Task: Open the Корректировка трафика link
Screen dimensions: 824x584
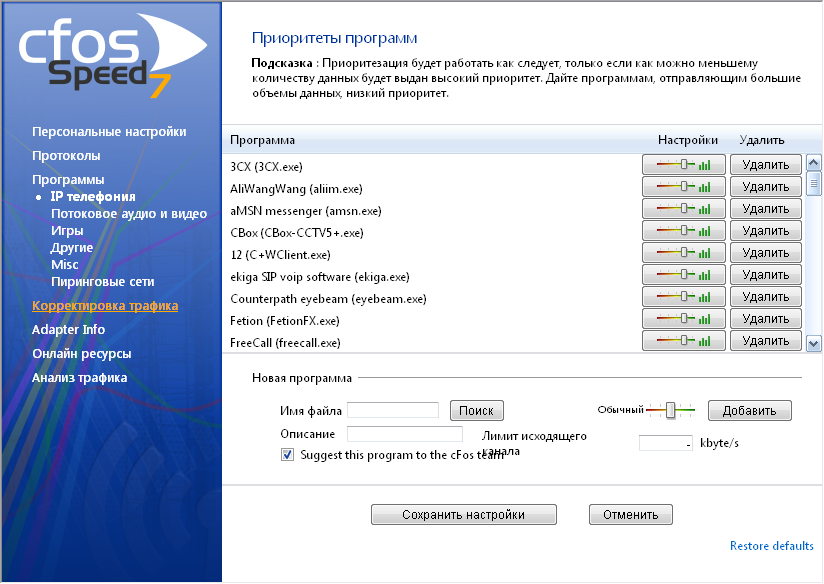Action: [105, 305]
